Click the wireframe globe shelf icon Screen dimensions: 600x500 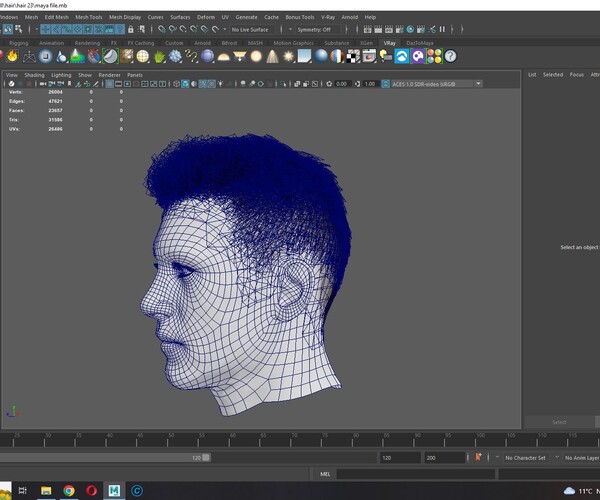143,56
